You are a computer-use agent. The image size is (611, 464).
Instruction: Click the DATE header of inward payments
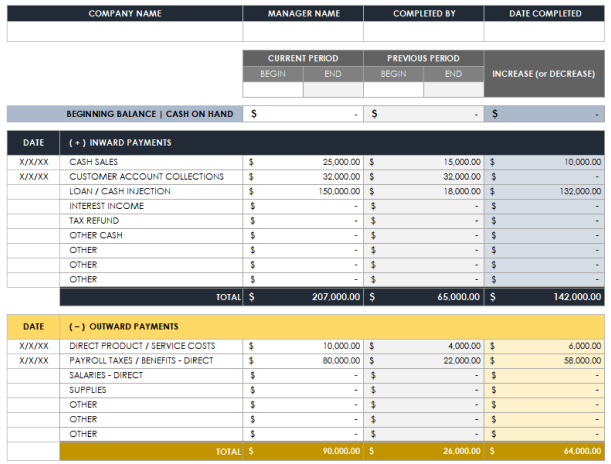(x=34, y=143)
